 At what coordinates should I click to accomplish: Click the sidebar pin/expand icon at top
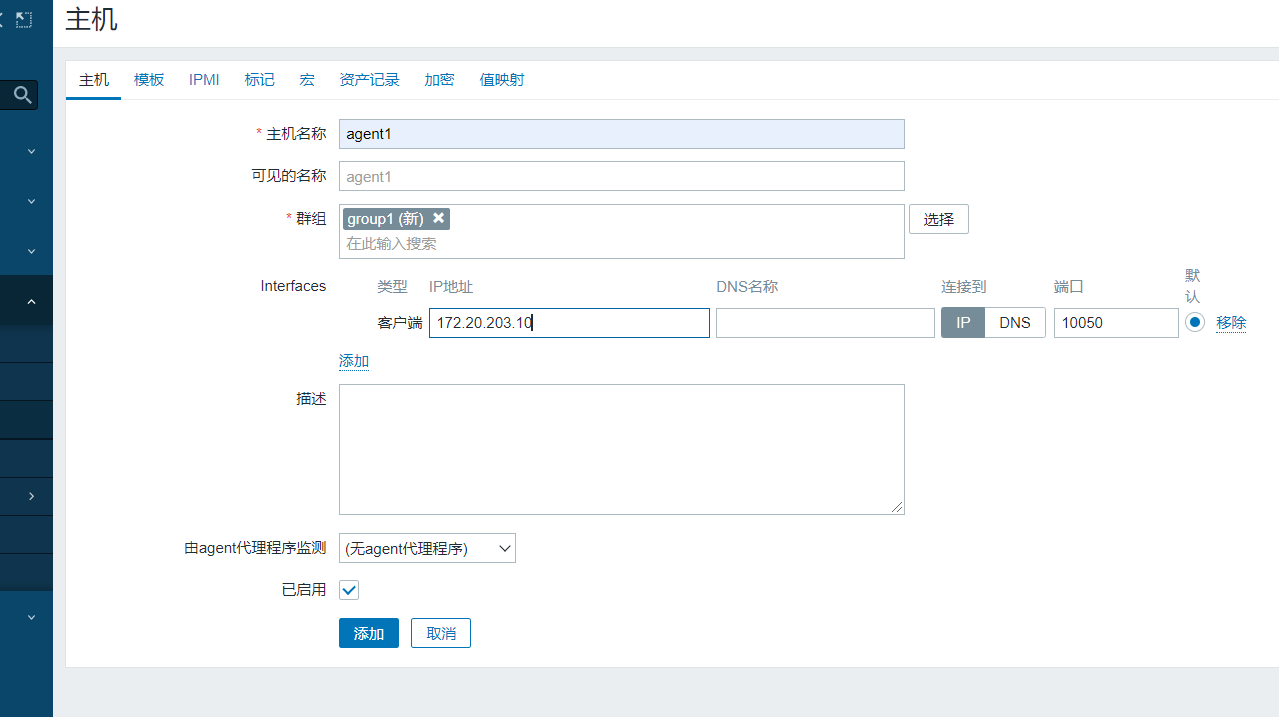[x=25, y=18]
